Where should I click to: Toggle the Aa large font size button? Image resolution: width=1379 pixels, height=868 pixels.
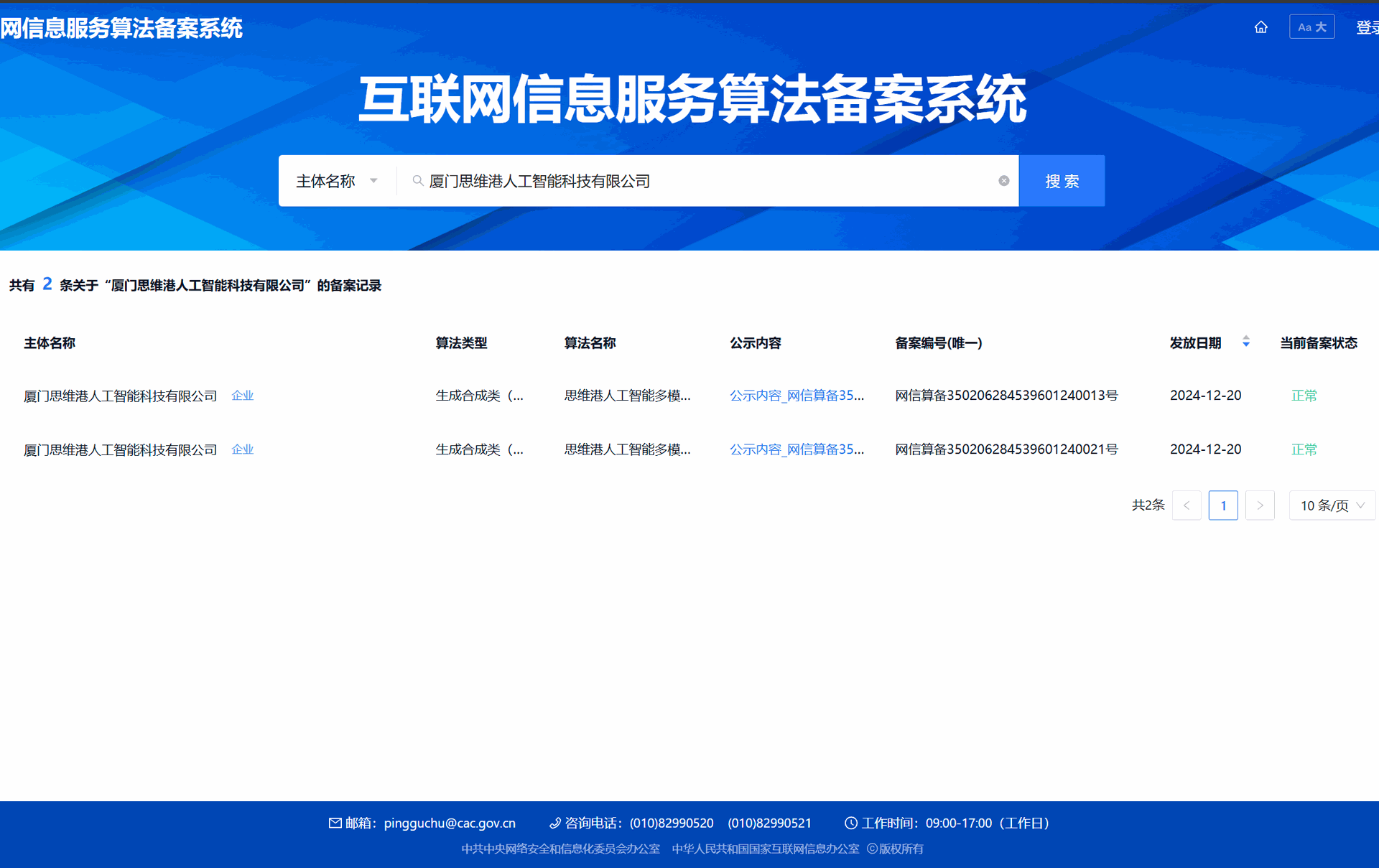click(x=1311, y=27)
